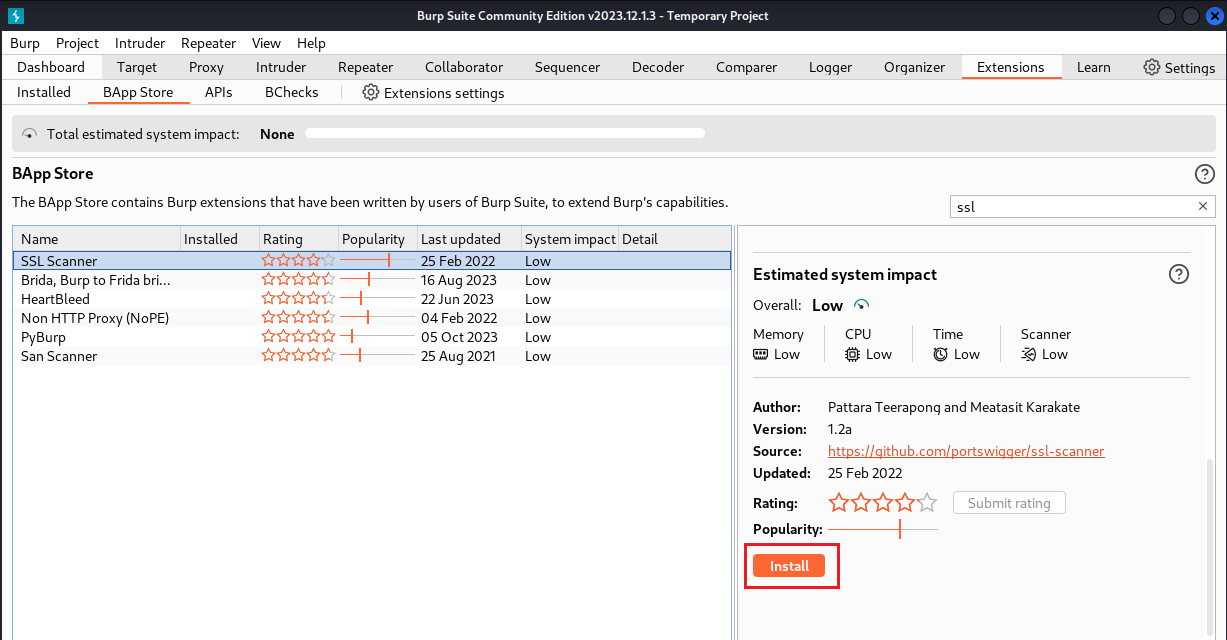Switch to the Organizer tab
Image resolution: width=1227 pixels, height=640 pixels.
coord(914,67)
